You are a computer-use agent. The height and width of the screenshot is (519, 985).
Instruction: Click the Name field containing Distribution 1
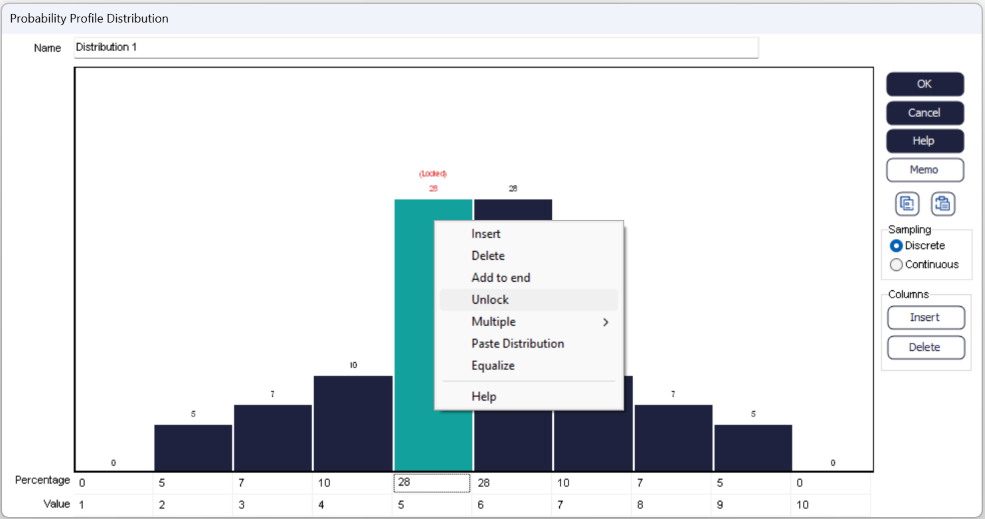pos(415,47)
